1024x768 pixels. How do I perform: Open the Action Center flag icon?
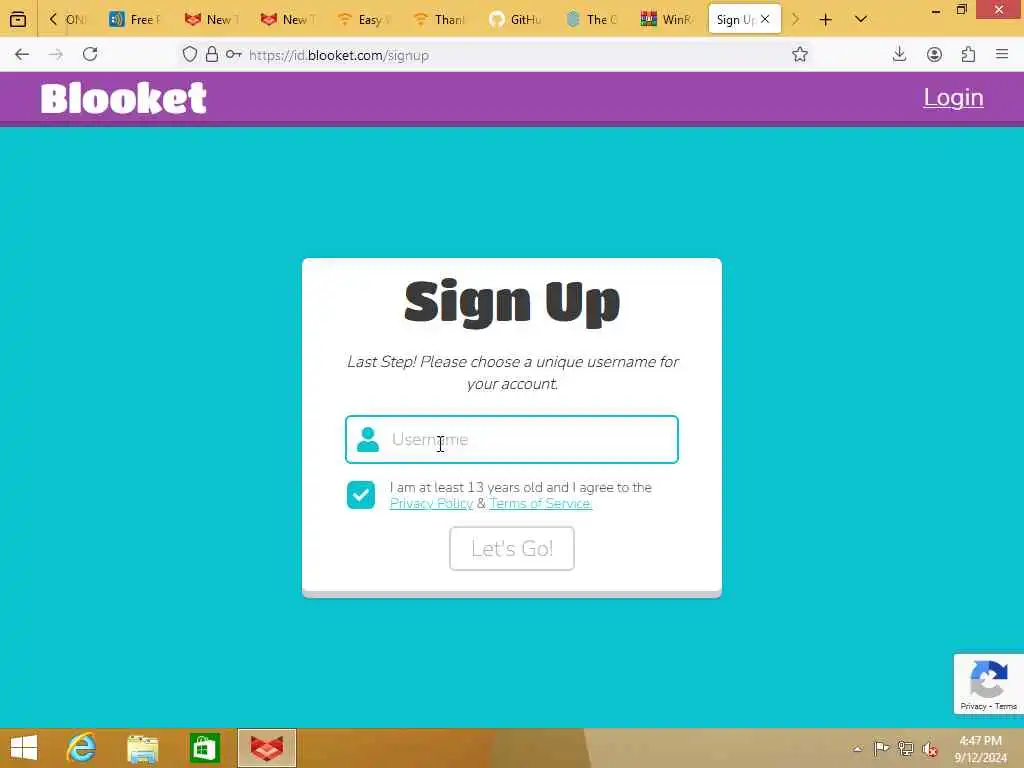(881, 748)
